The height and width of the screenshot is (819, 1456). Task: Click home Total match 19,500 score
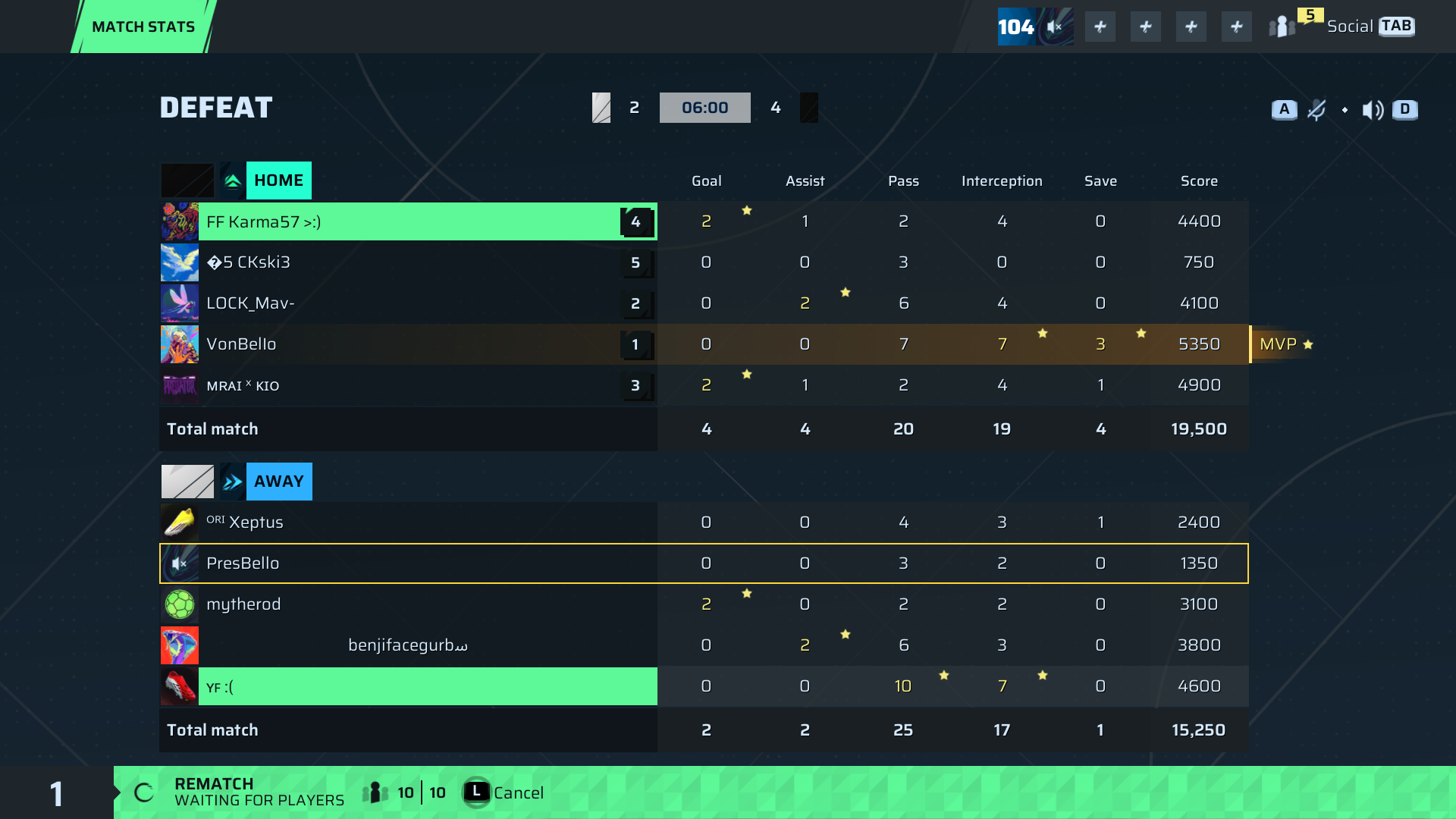point(1199,429)
